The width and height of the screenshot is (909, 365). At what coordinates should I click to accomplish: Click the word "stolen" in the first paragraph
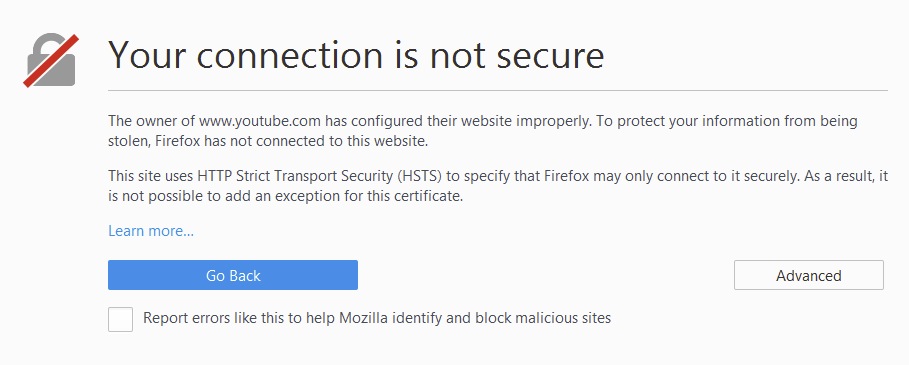[128, 141]
